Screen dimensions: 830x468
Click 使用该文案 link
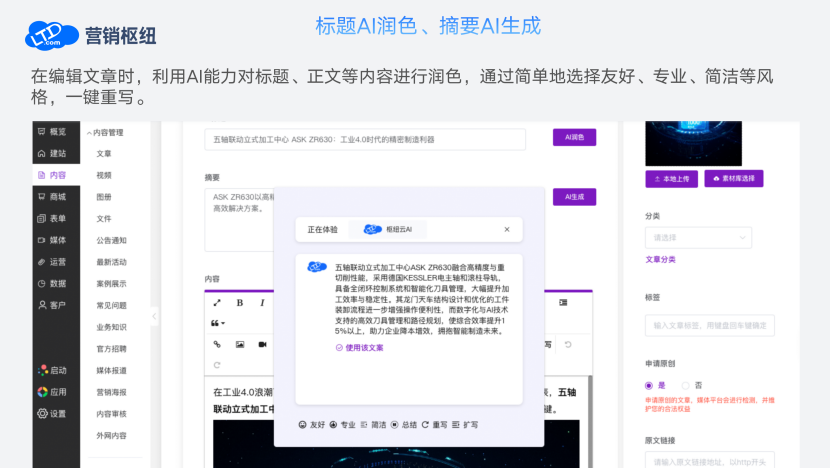click(359, 348)
